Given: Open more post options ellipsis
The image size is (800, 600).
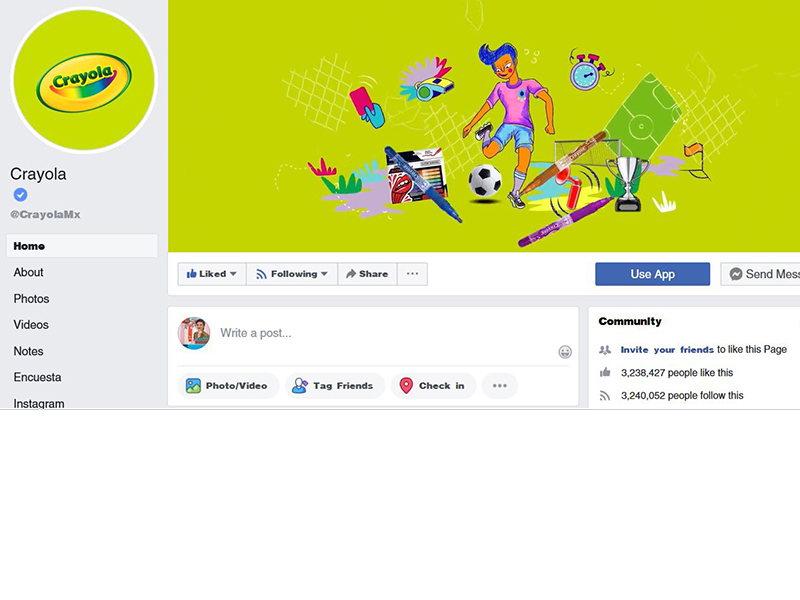Looking at the screenshot, I should (499, 386).
